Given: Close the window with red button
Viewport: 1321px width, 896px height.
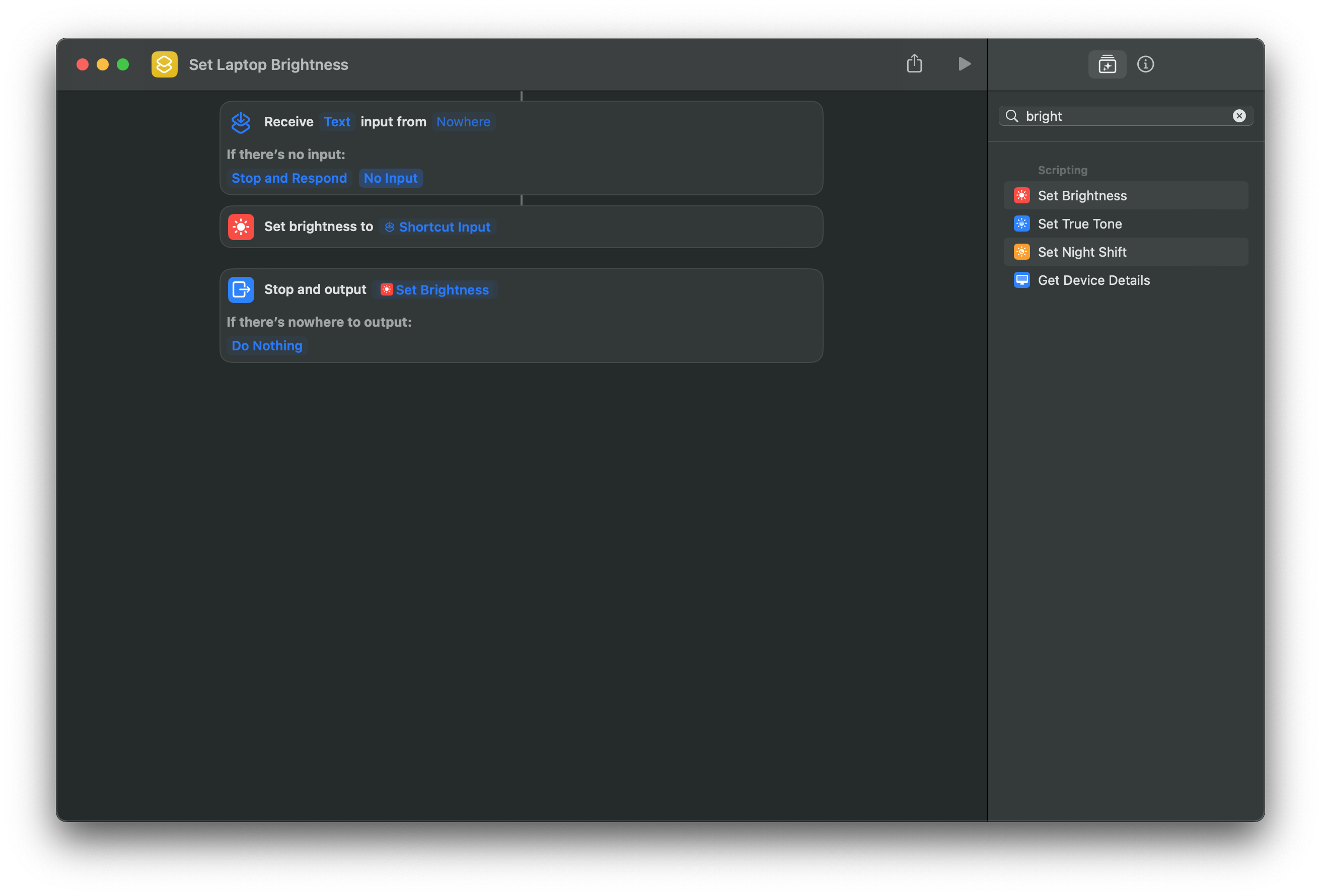Looking at the screenshot, I should tap(83, 64).
